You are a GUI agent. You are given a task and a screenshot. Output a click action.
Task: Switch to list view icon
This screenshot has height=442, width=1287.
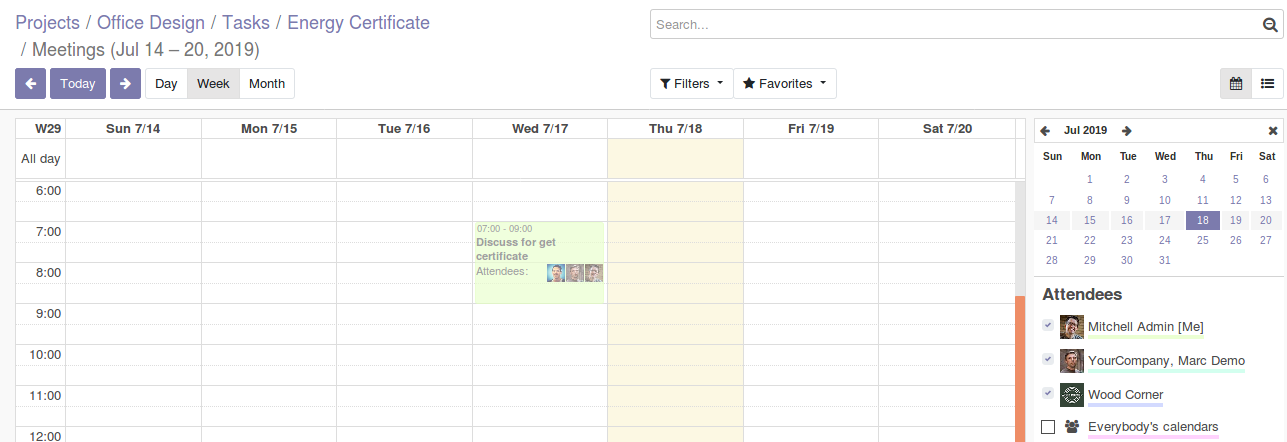(1267, 84)
